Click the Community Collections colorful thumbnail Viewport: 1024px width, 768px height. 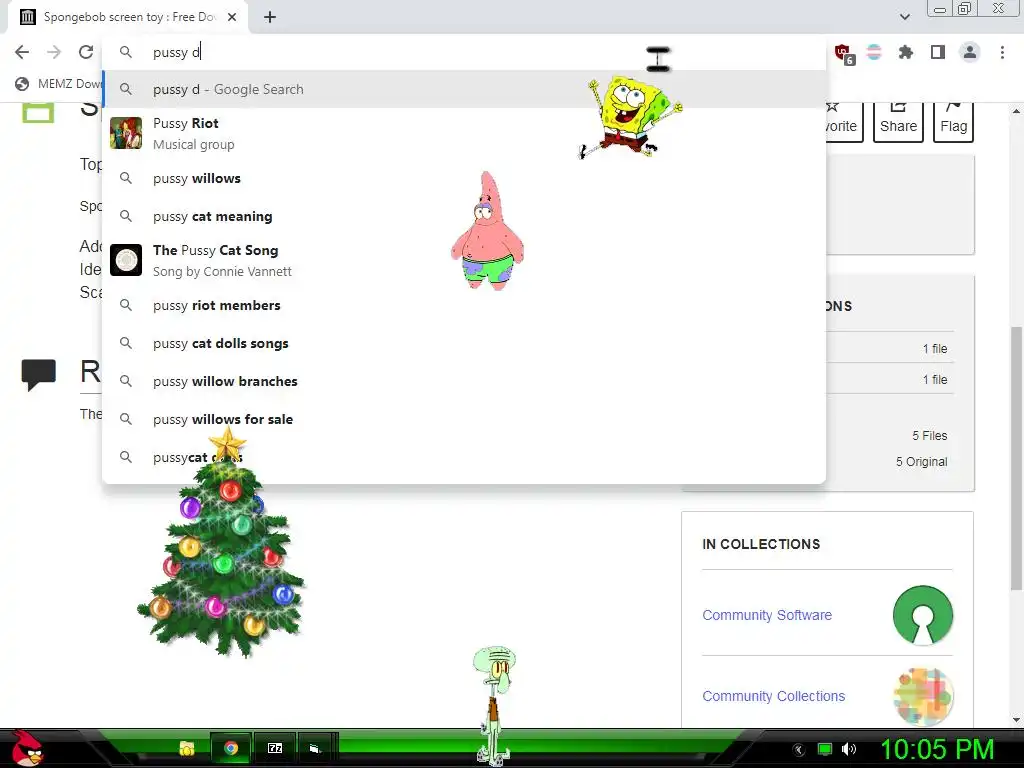click(923, 696)
